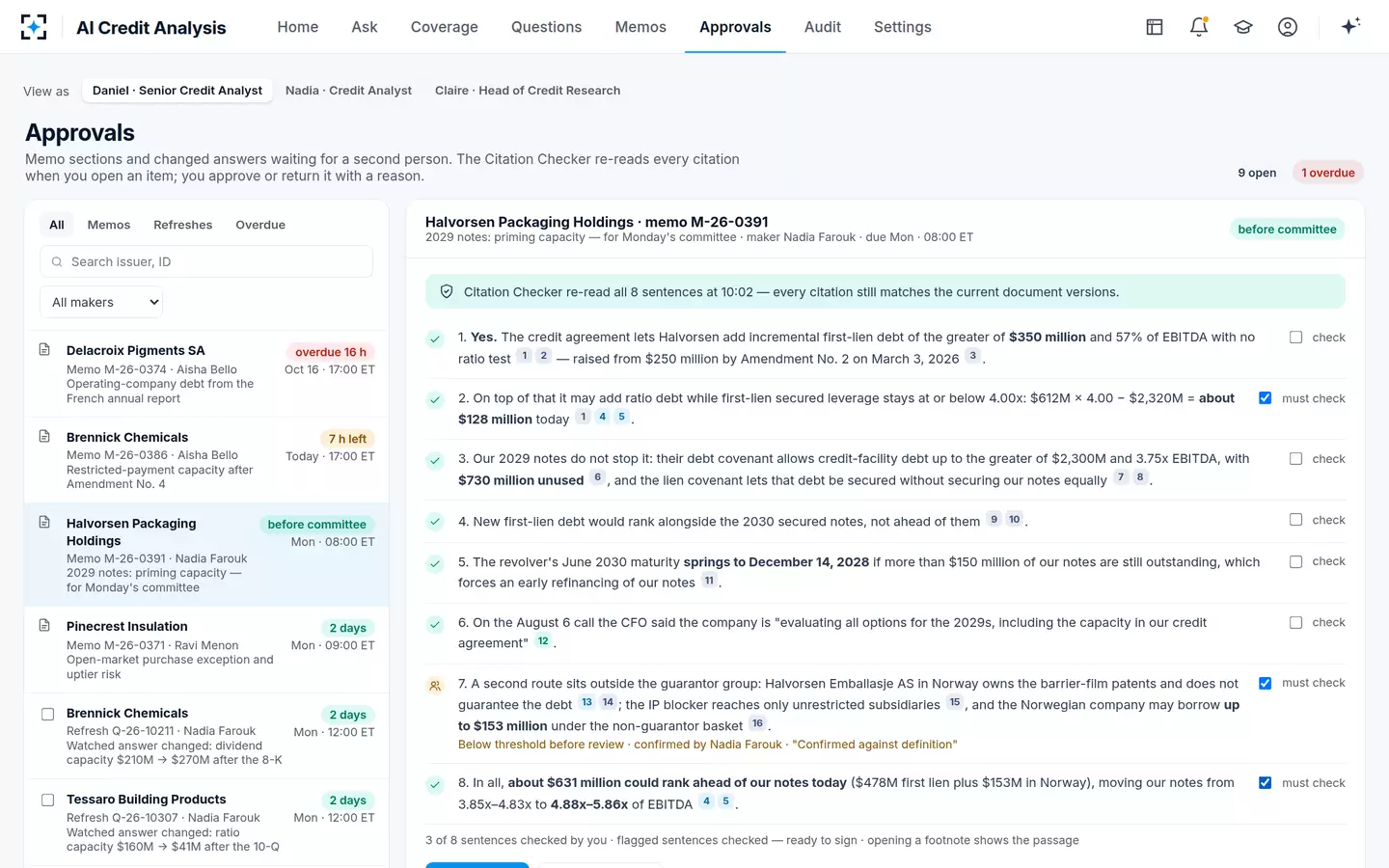Open footnote 12 after CFO quote

544,641
